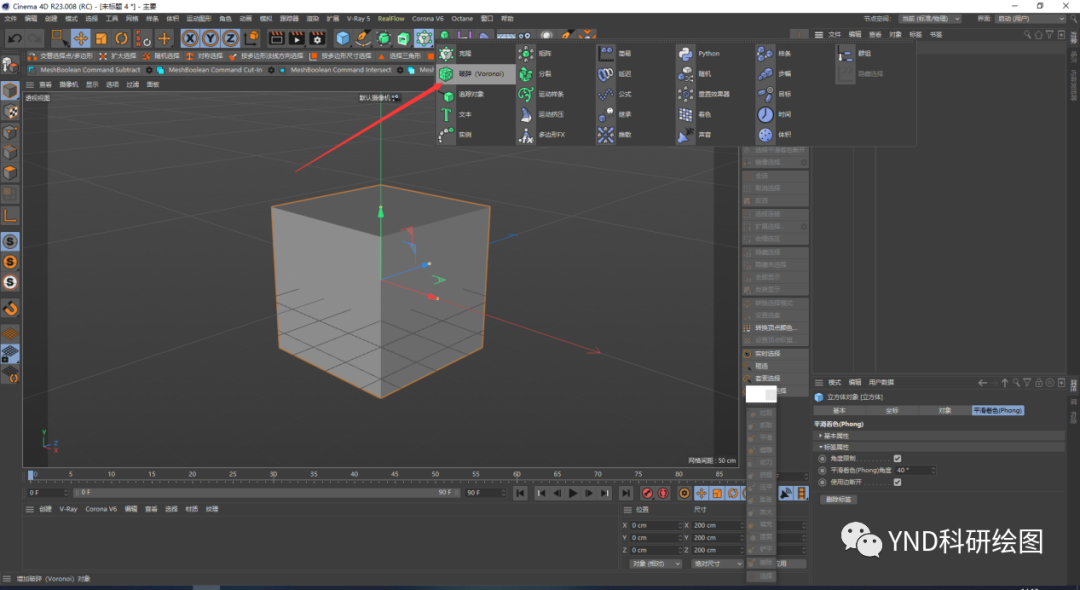The height and width of the screenshot is (590, 1080).
Task: Click MeshBoolean Command Subtract
Action: (90, 70)
